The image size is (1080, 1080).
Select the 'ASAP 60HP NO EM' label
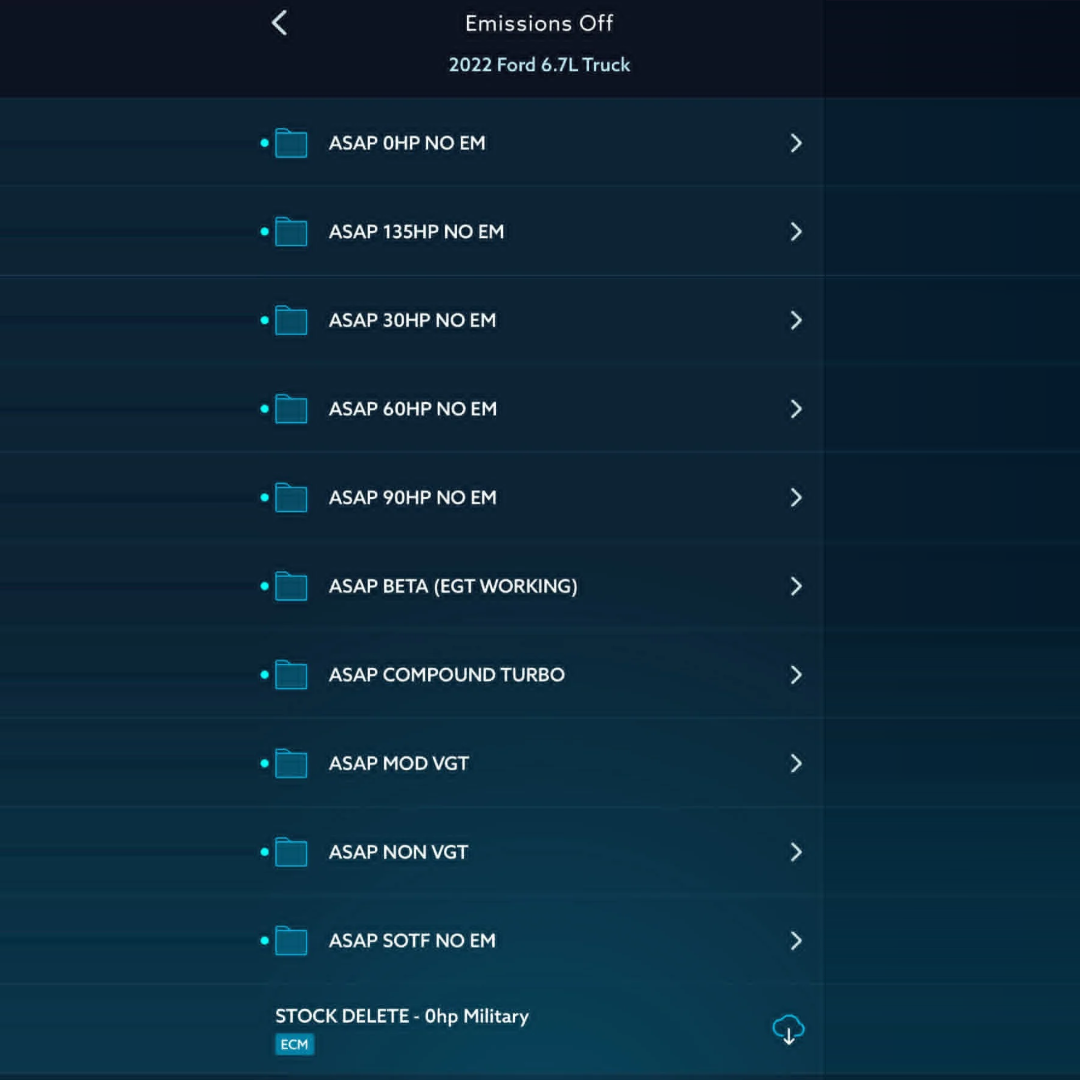point(413,409)
